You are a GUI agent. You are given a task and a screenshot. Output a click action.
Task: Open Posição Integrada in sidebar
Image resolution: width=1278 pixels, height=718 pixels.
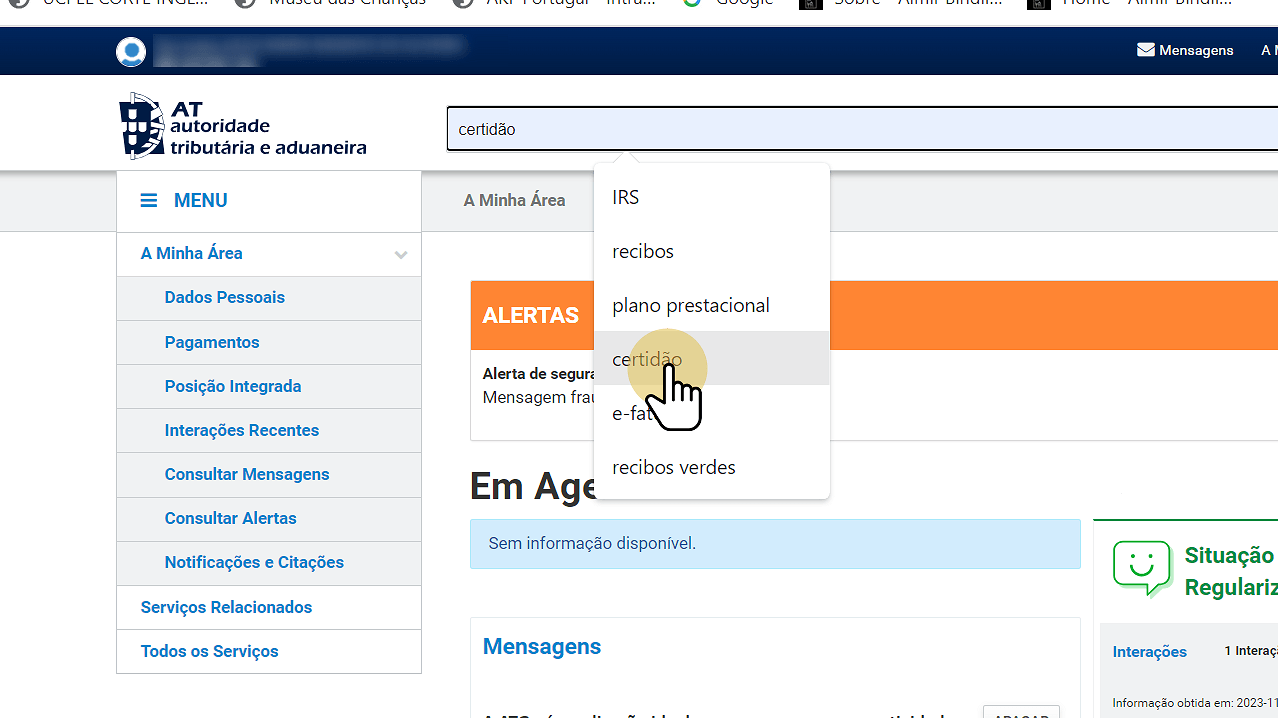[233, 386]
